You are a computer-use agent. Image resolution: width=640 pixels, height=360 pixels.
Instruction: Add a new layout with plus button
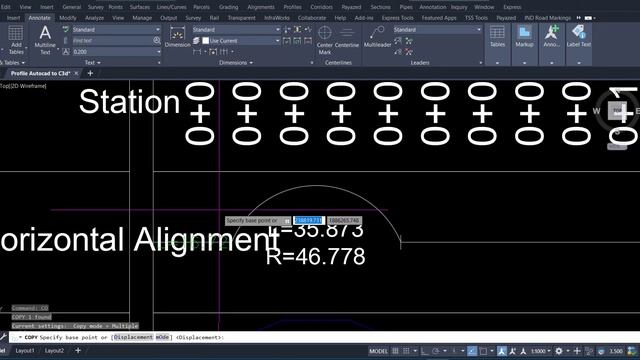coord(78,351)
